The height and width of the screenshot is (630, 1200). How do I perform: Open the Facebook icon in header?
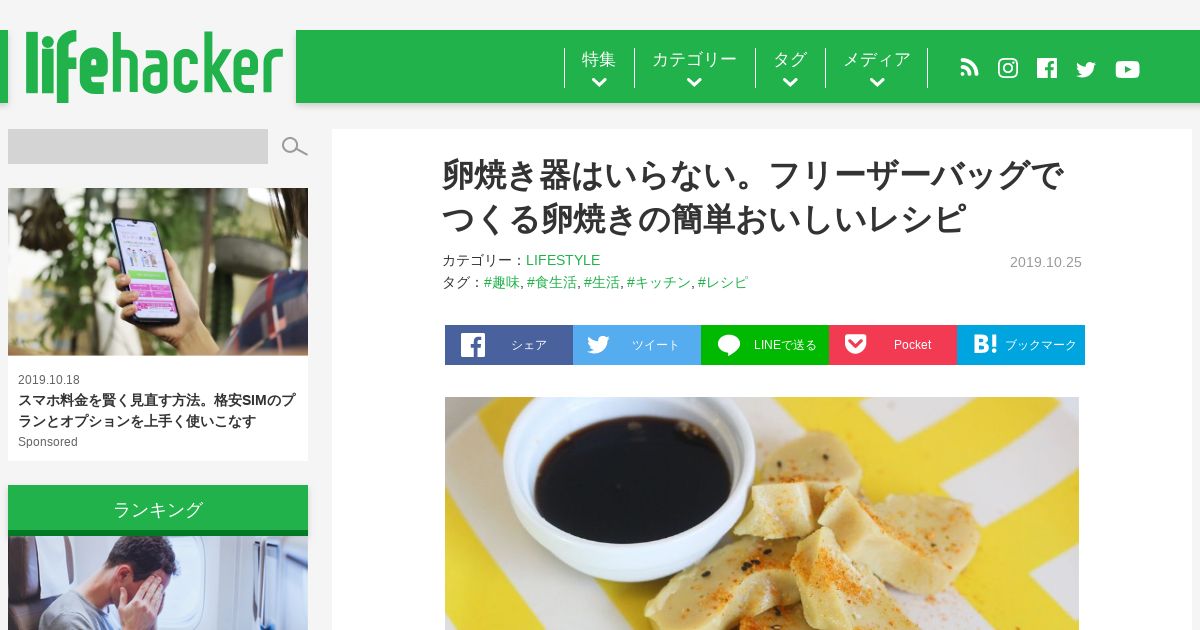[1047, 68]
